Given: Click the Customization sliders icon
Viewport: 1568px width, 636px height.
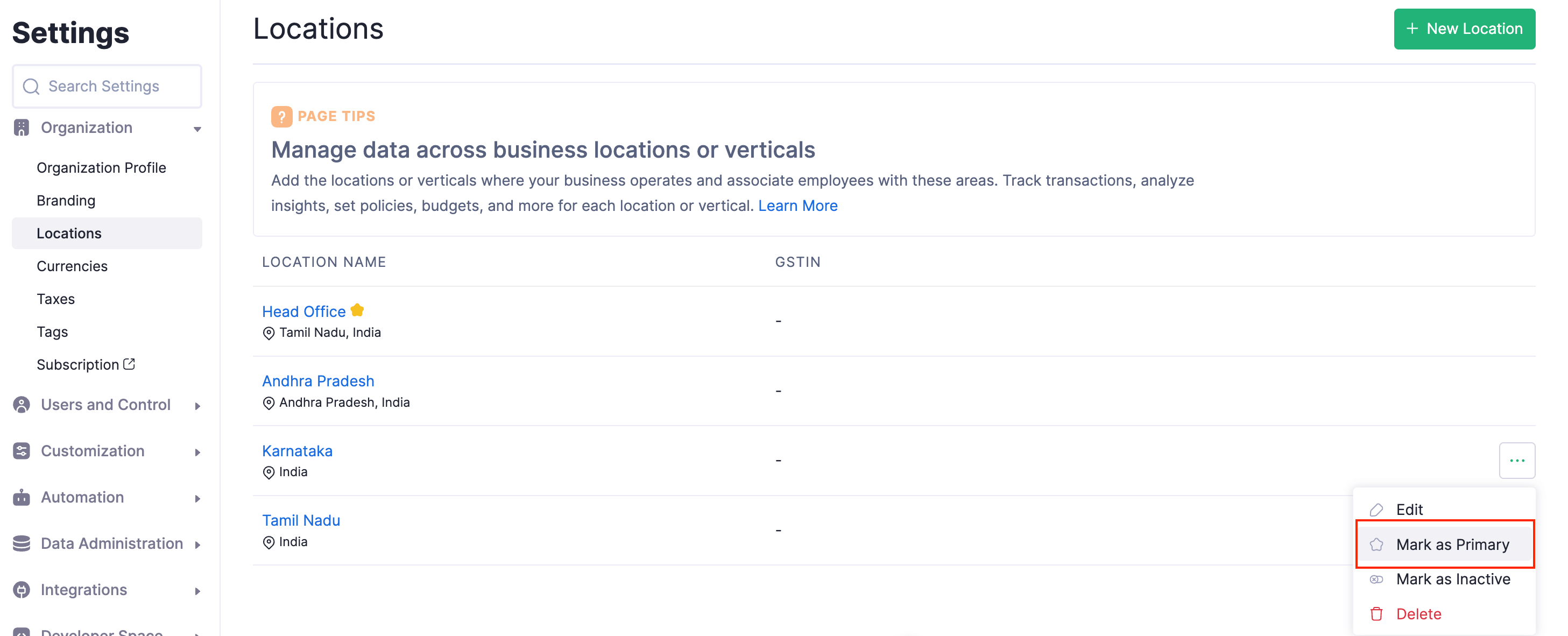Looking at the screenshot, I should click(x=22, y=451).
